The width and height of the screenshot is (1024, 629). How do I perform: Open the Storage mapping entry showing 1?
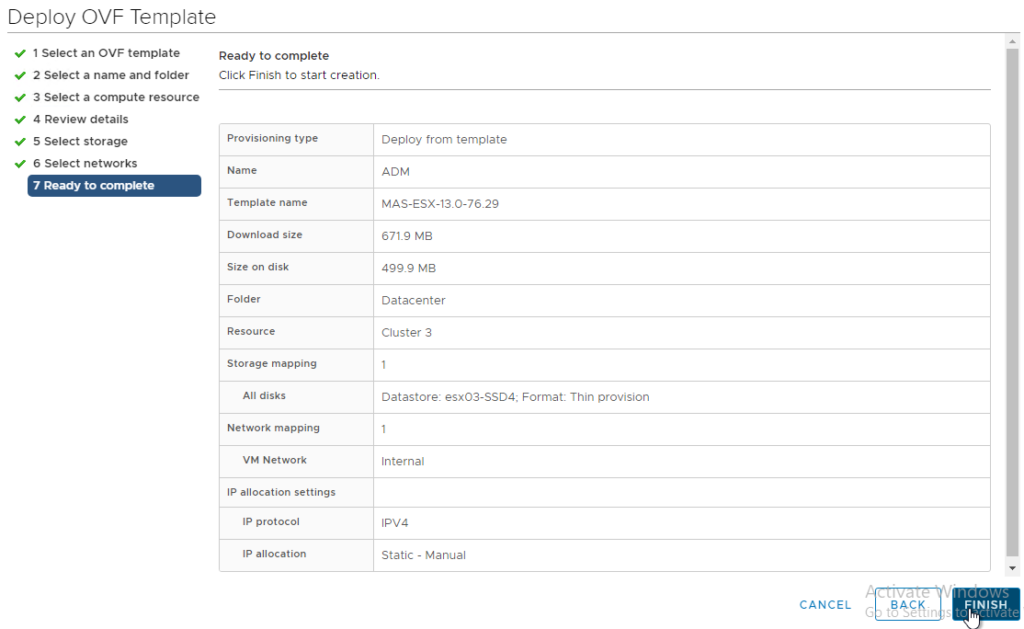tap(381, 364)
